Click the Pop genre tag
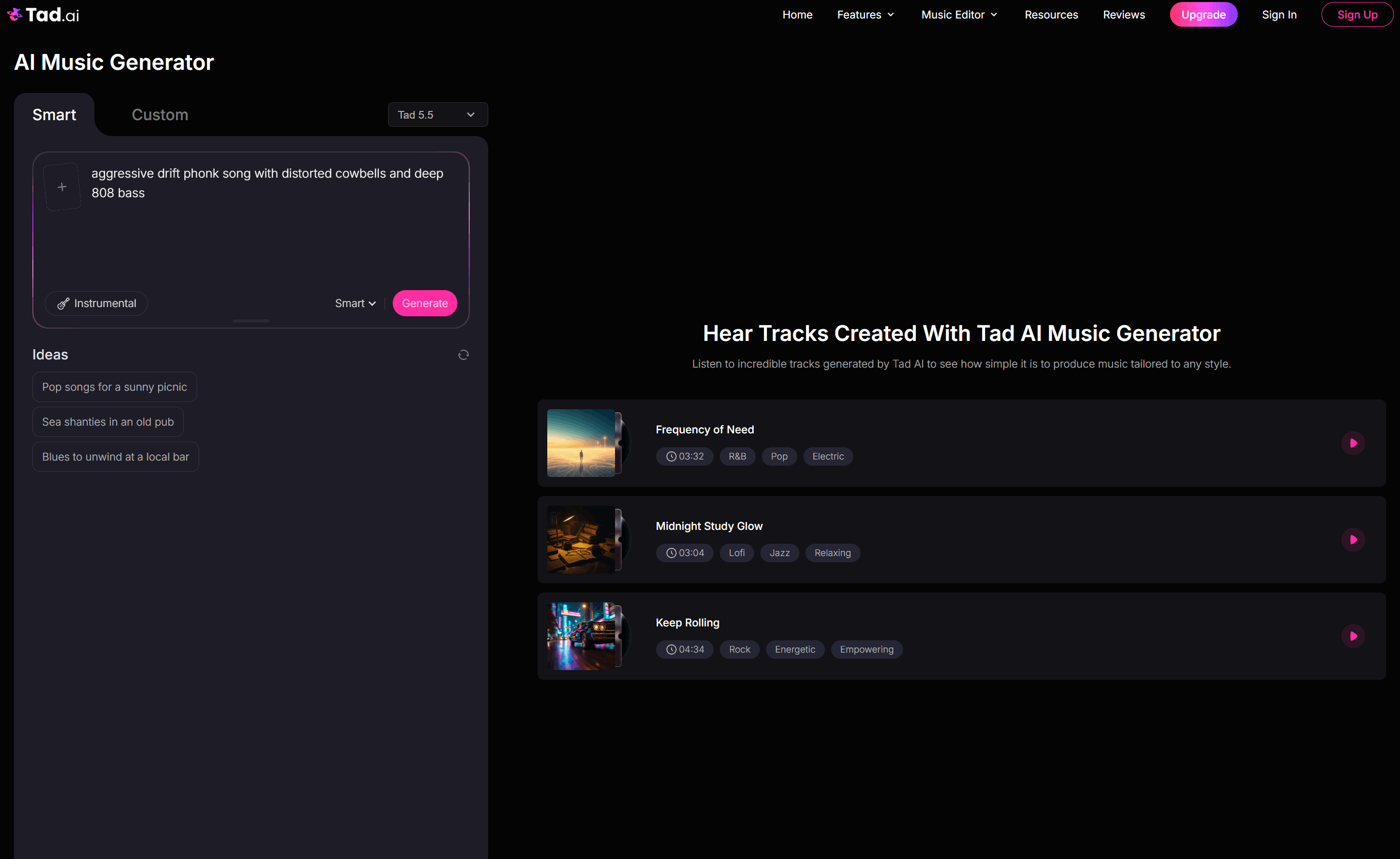The width and height of the screenshot is (1400, 859). coord(779,457)
